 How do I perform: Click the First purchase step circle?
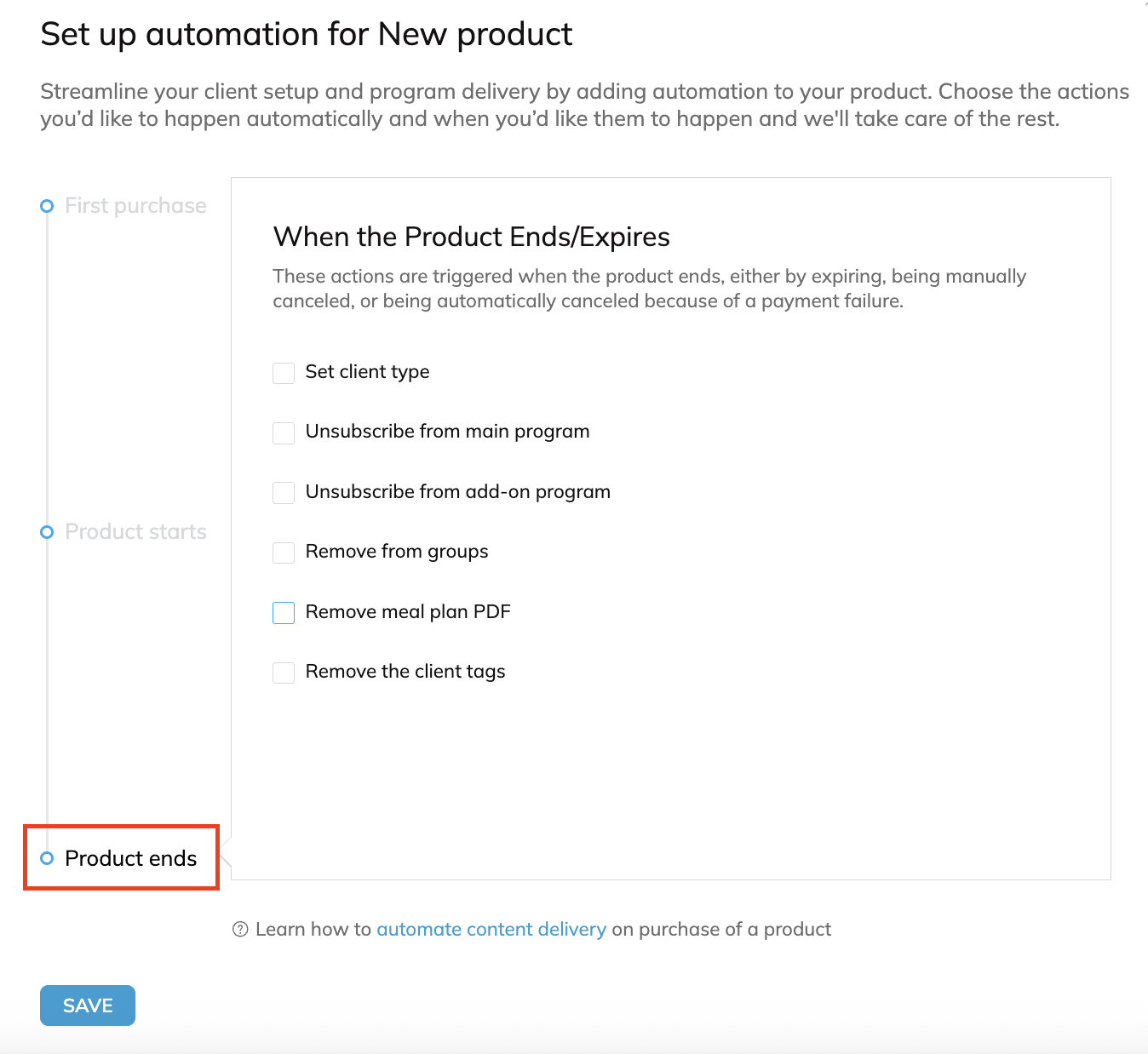(47, 206)
